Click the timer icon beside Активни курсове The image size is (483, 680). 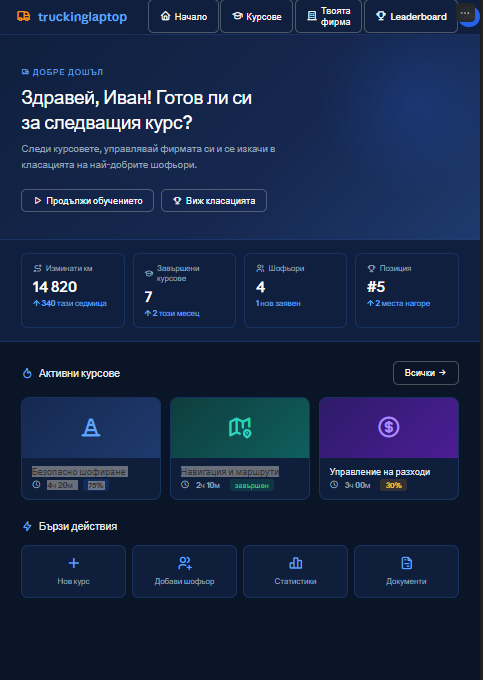click(x=27, y=373)
